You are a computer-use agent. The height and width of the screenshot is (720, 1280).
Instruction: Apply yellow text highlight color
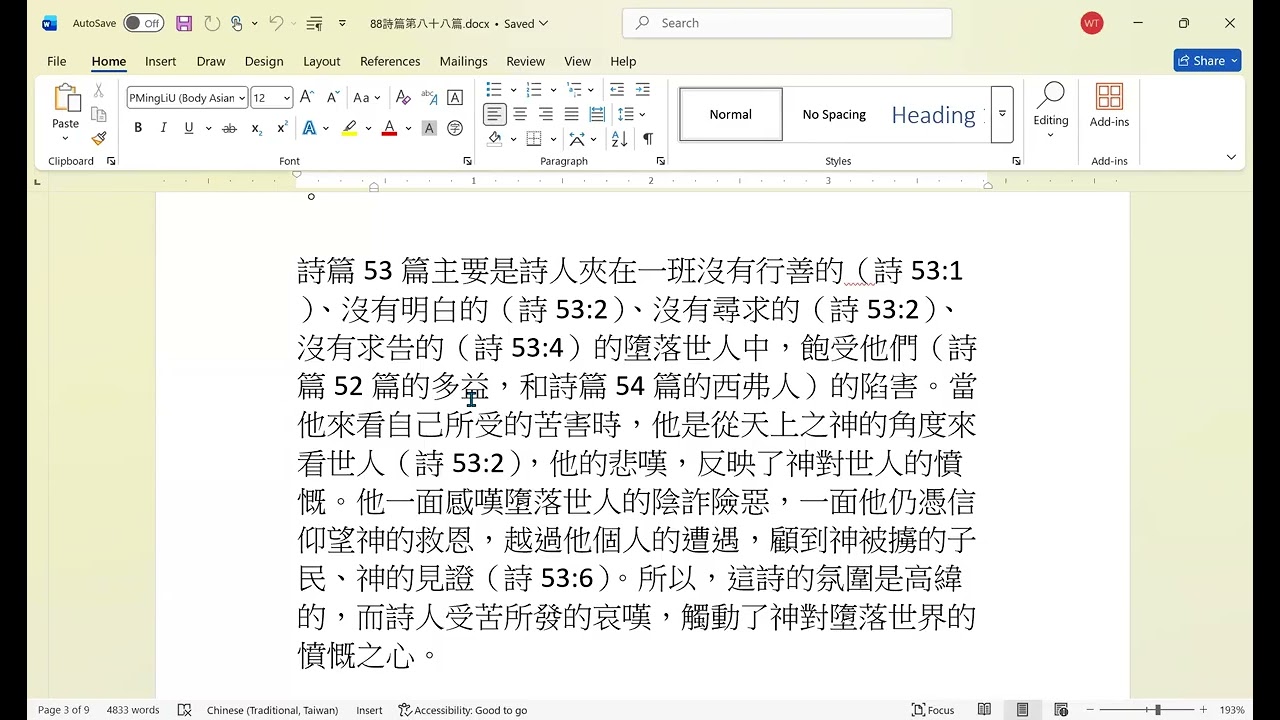(x=350, y=128)
